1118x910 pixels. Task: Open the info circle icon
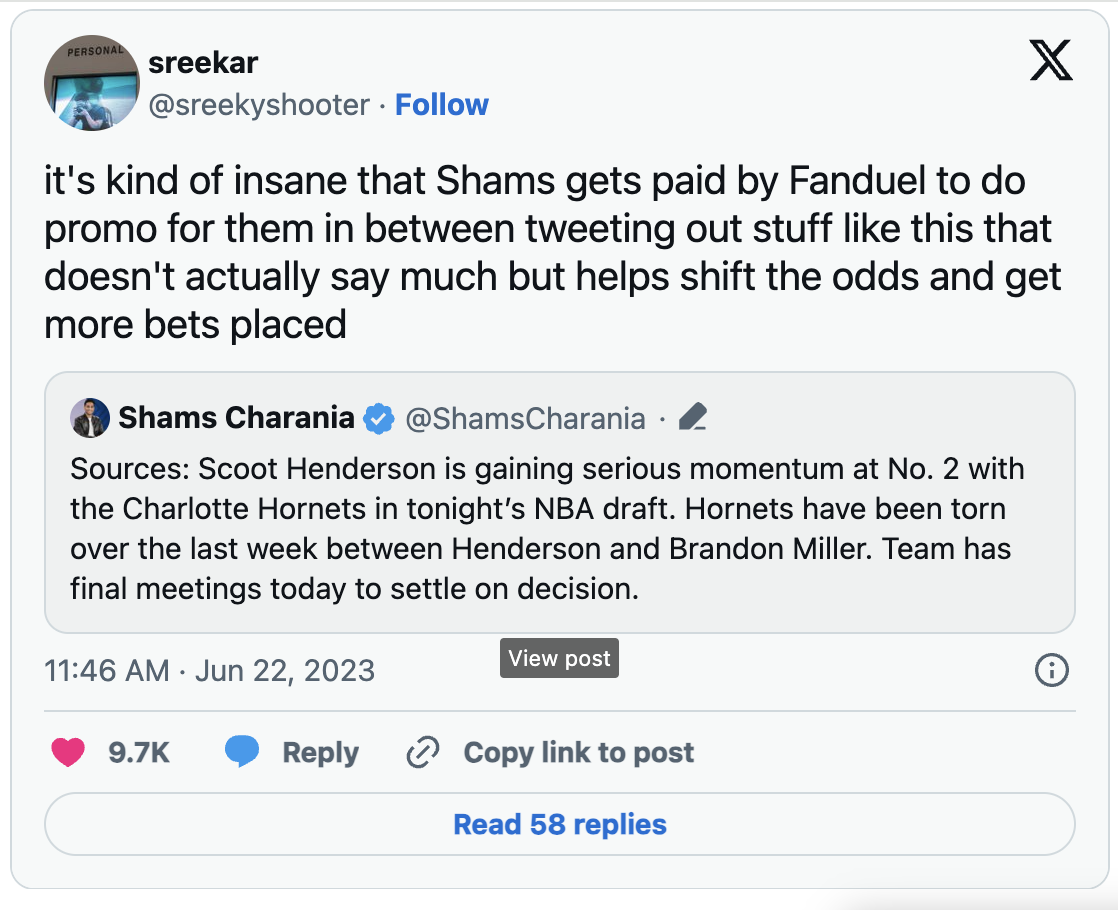[x=1051, y=671]
